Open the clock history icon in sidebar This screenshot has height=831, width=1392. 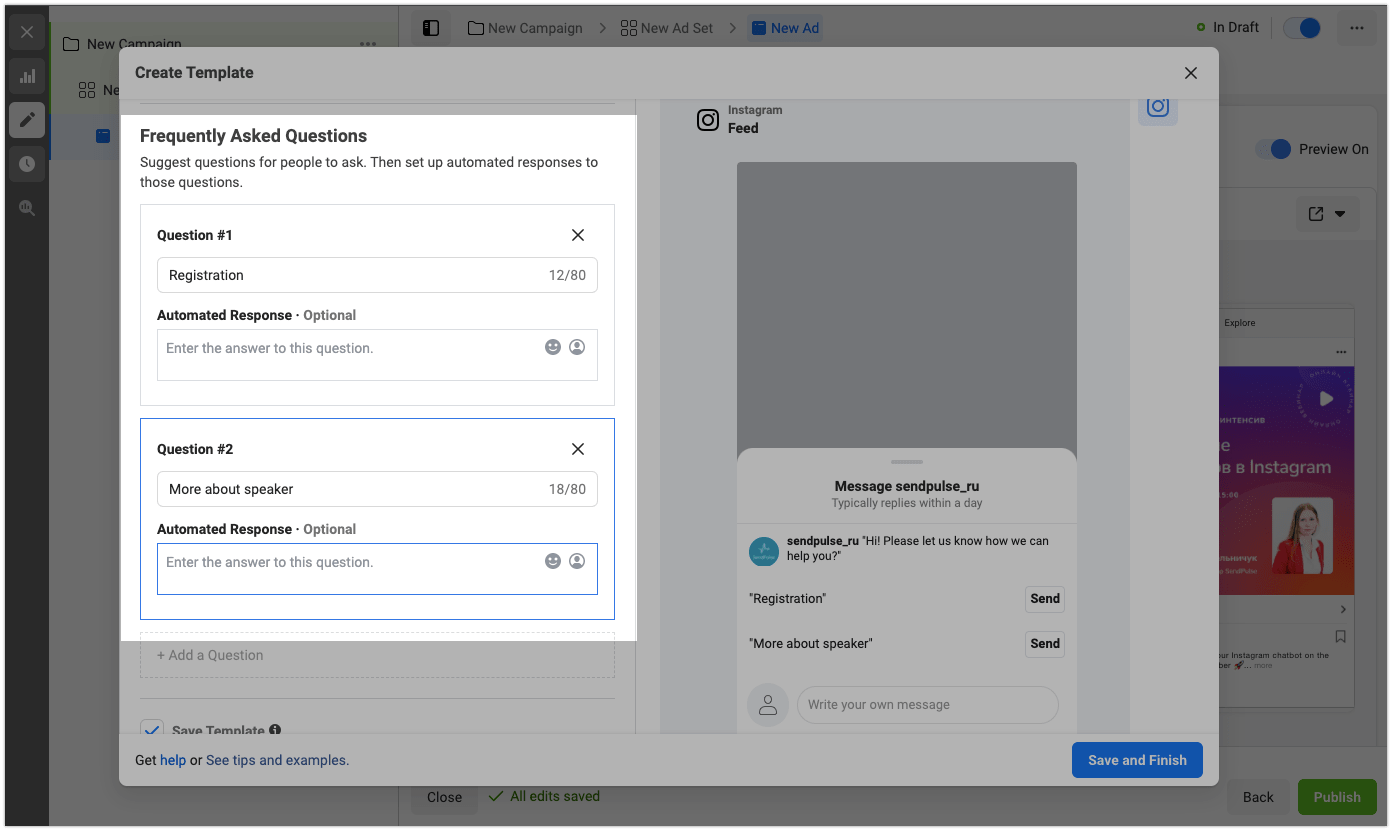point(27,164)
